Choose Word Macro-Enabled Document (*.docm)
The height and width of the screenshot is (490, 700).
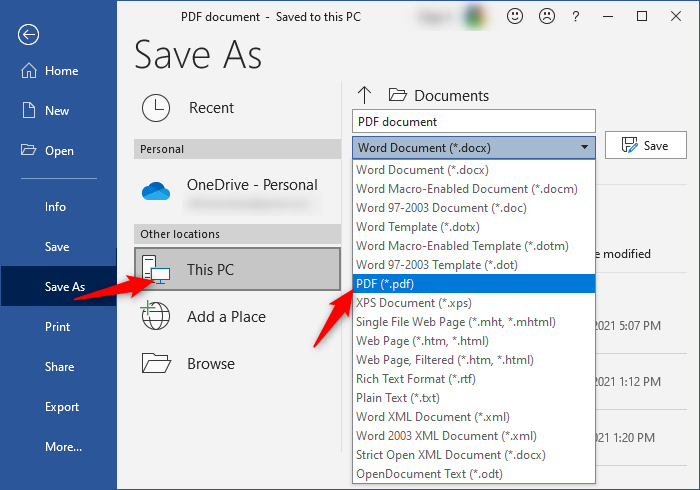[x=474, y=189]
